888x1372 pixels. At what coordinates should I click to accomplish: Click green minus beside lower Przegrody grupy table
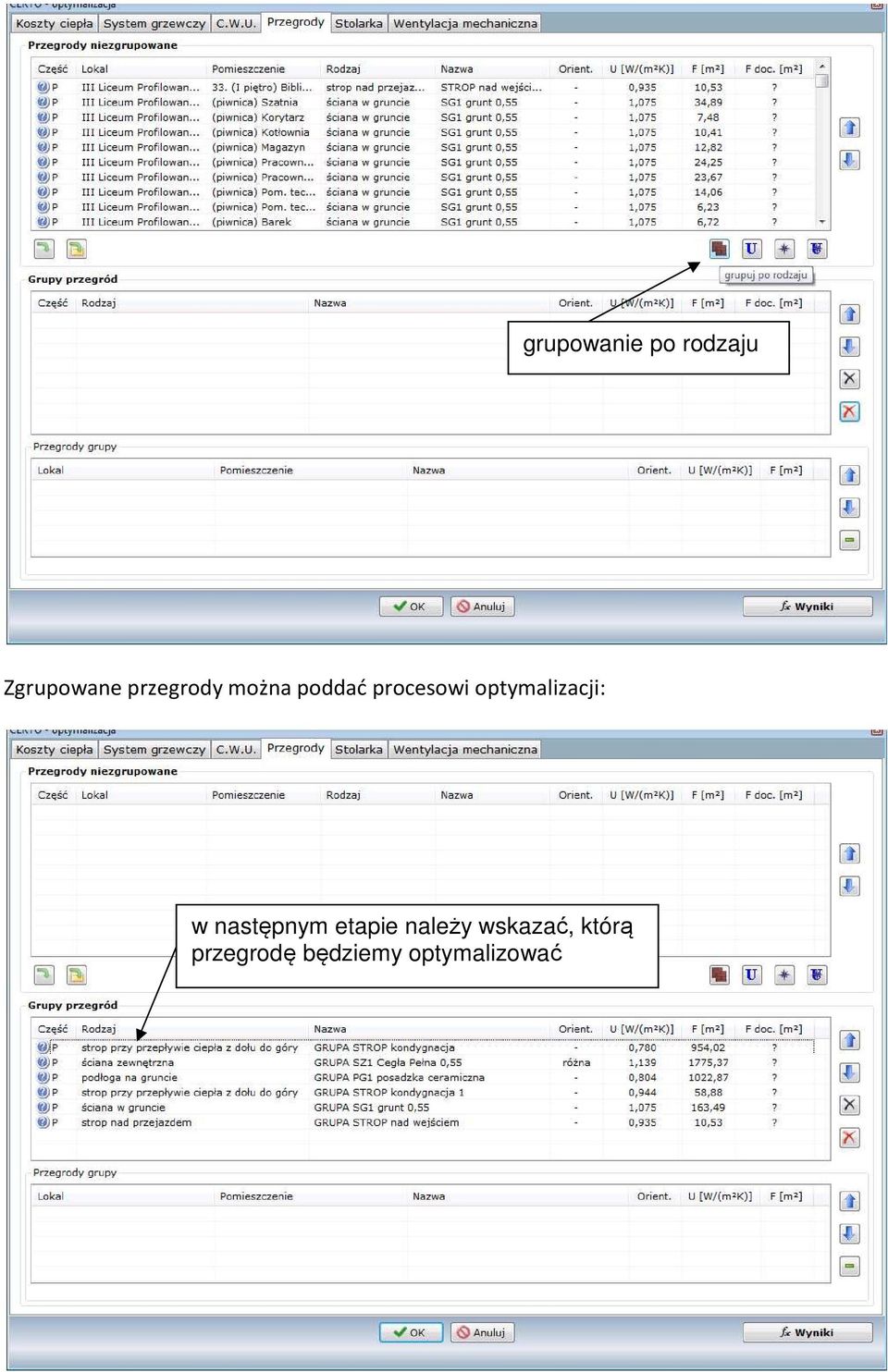(x=850, y=1266)
